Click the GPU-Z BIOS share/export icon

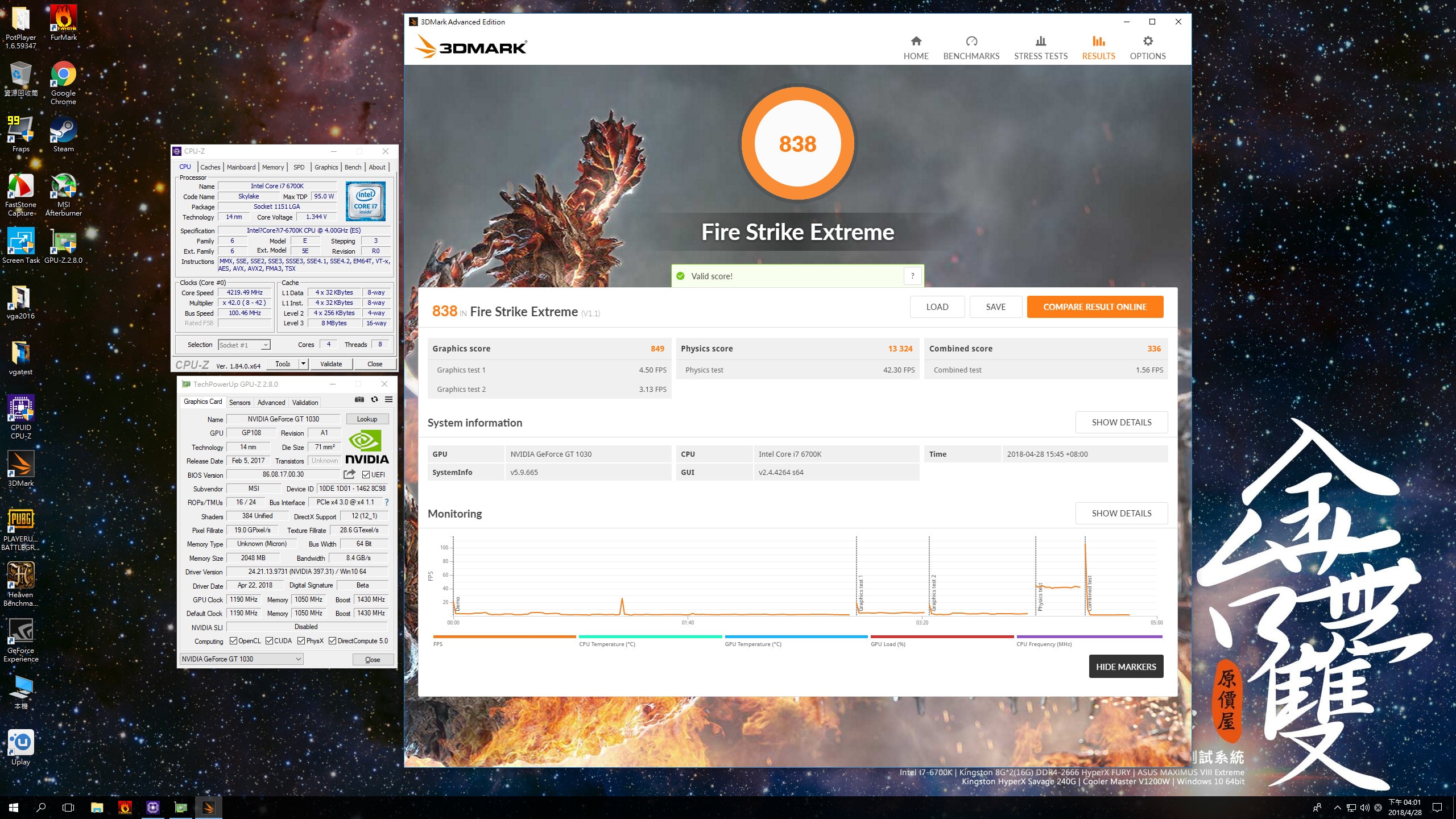(349, 474)
